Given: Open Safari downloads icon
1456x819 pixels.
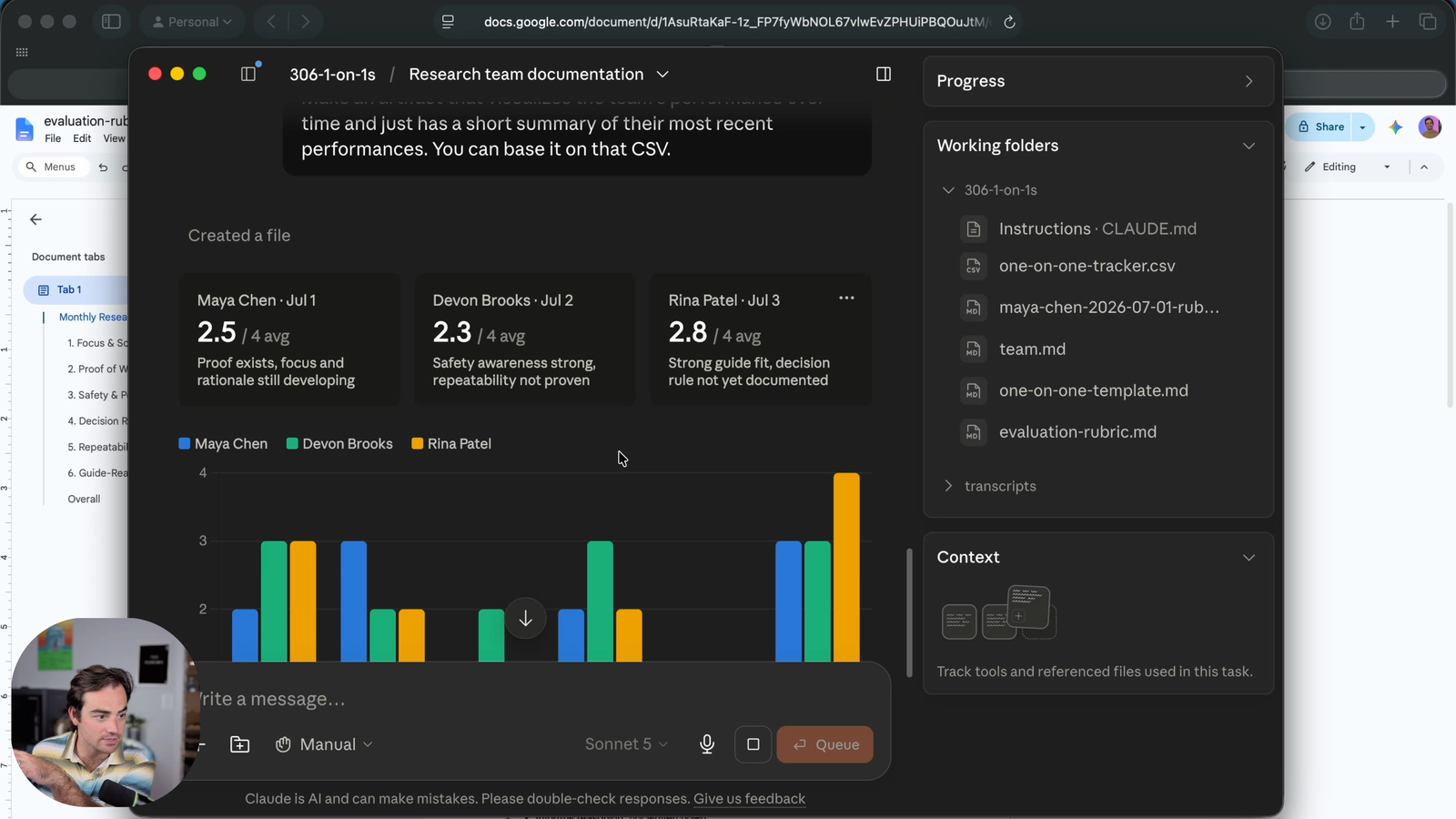Looking at the screenshot, I should (x=1323, y=22).
